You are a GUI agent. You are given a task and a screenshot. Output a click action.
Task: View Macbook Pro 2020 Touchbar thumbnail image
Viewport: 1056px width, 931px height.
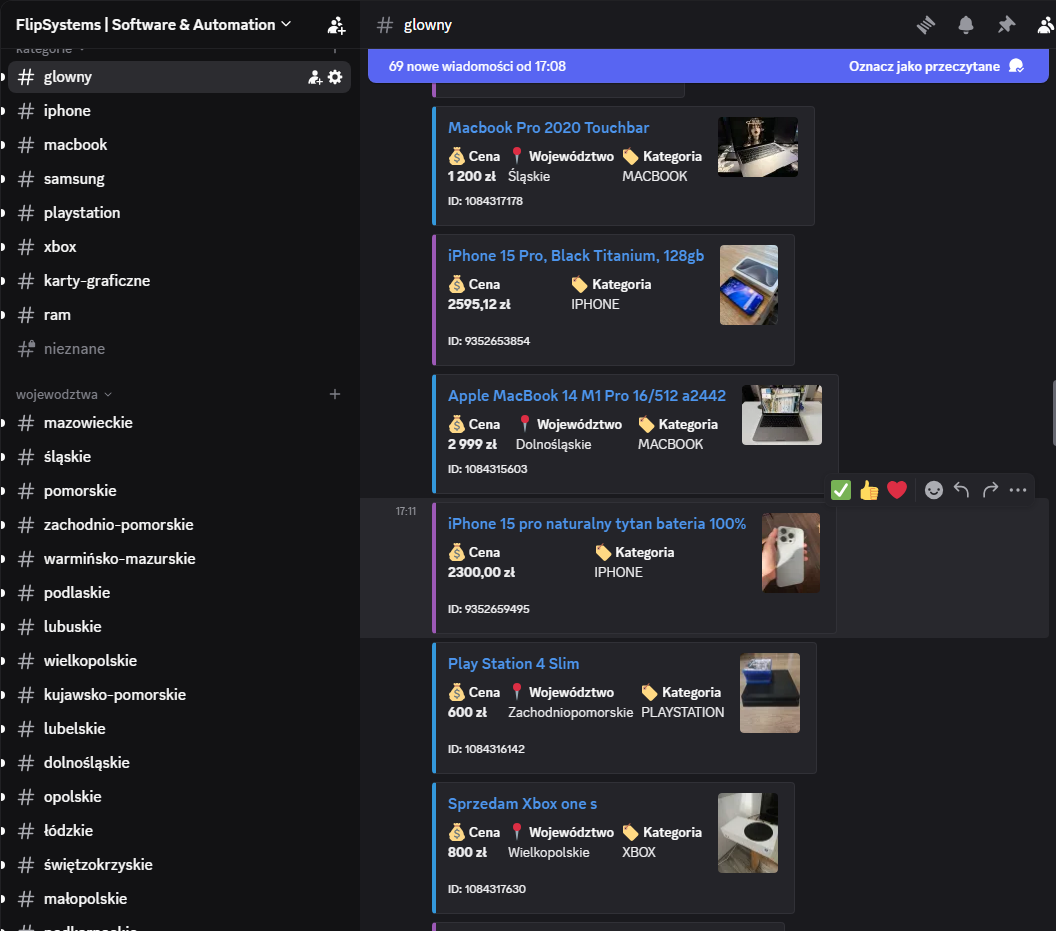758,147
